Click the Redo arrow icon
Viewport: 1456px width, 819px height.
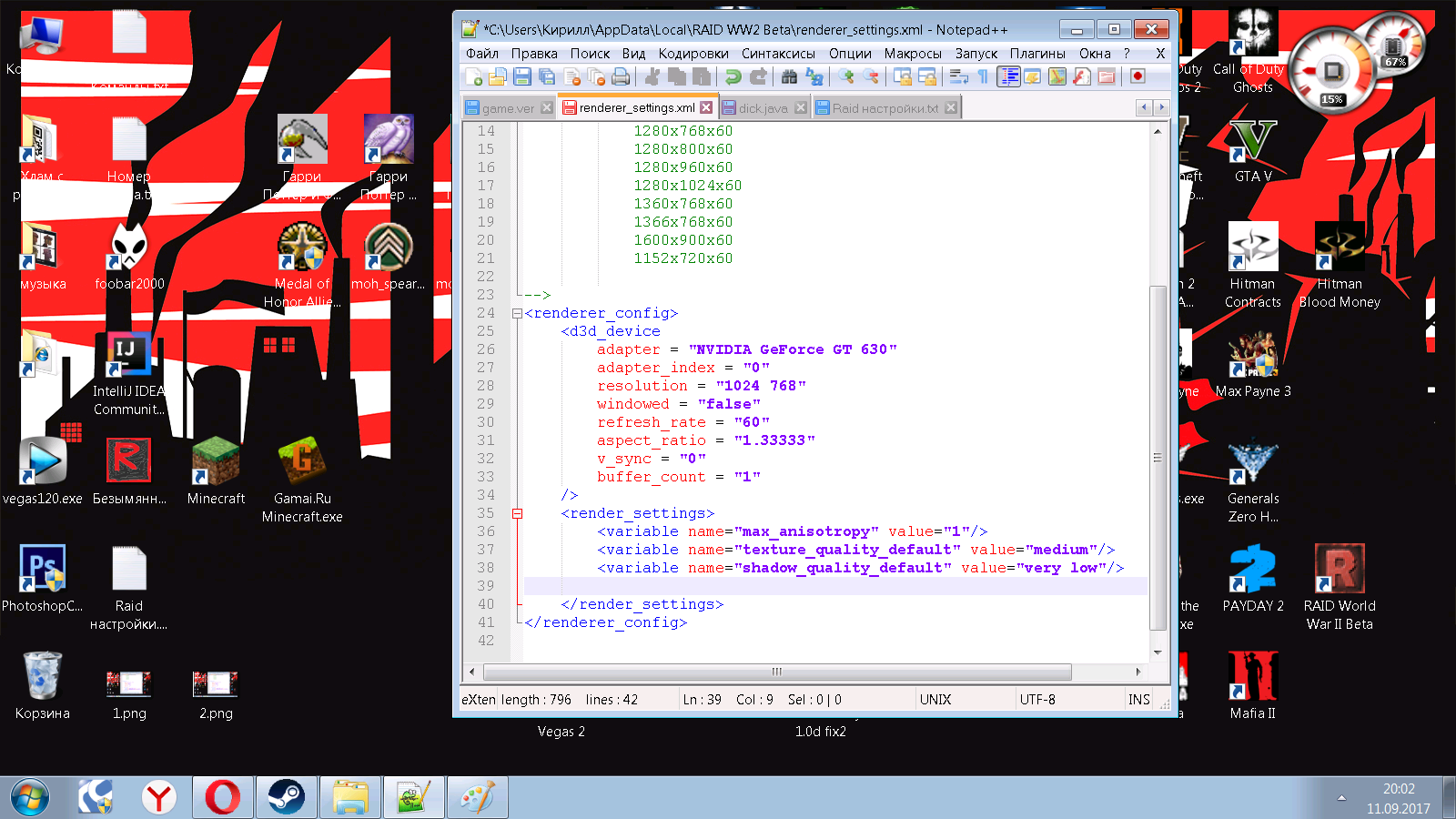(758, 76)
